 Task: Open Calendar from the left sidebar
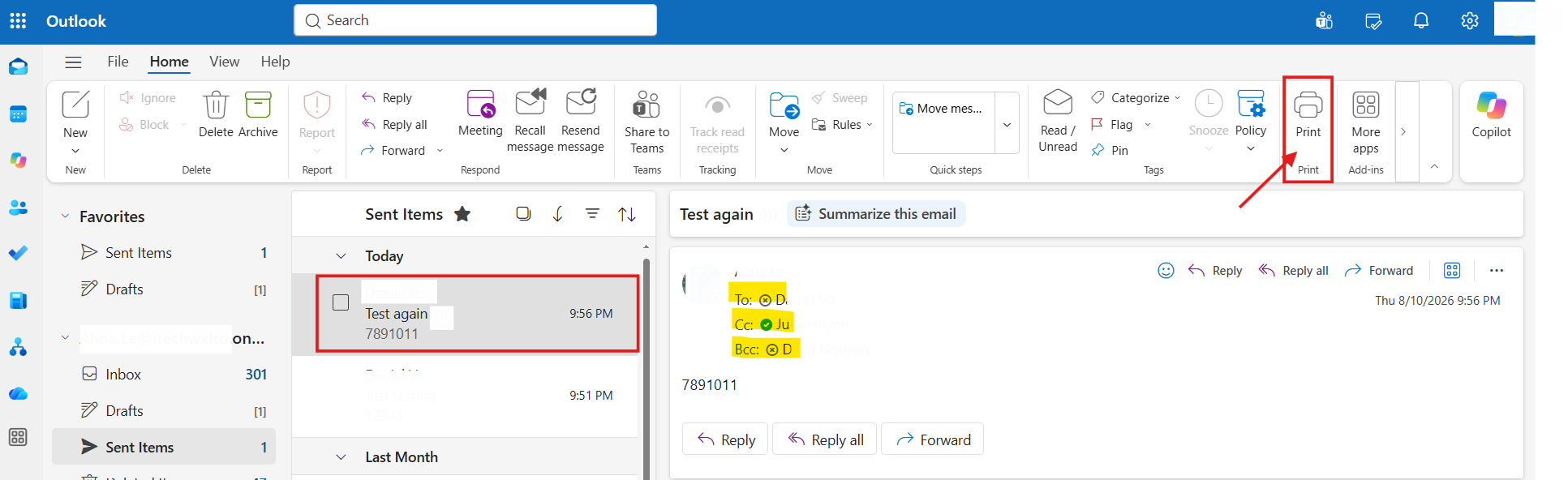[18, 114]
